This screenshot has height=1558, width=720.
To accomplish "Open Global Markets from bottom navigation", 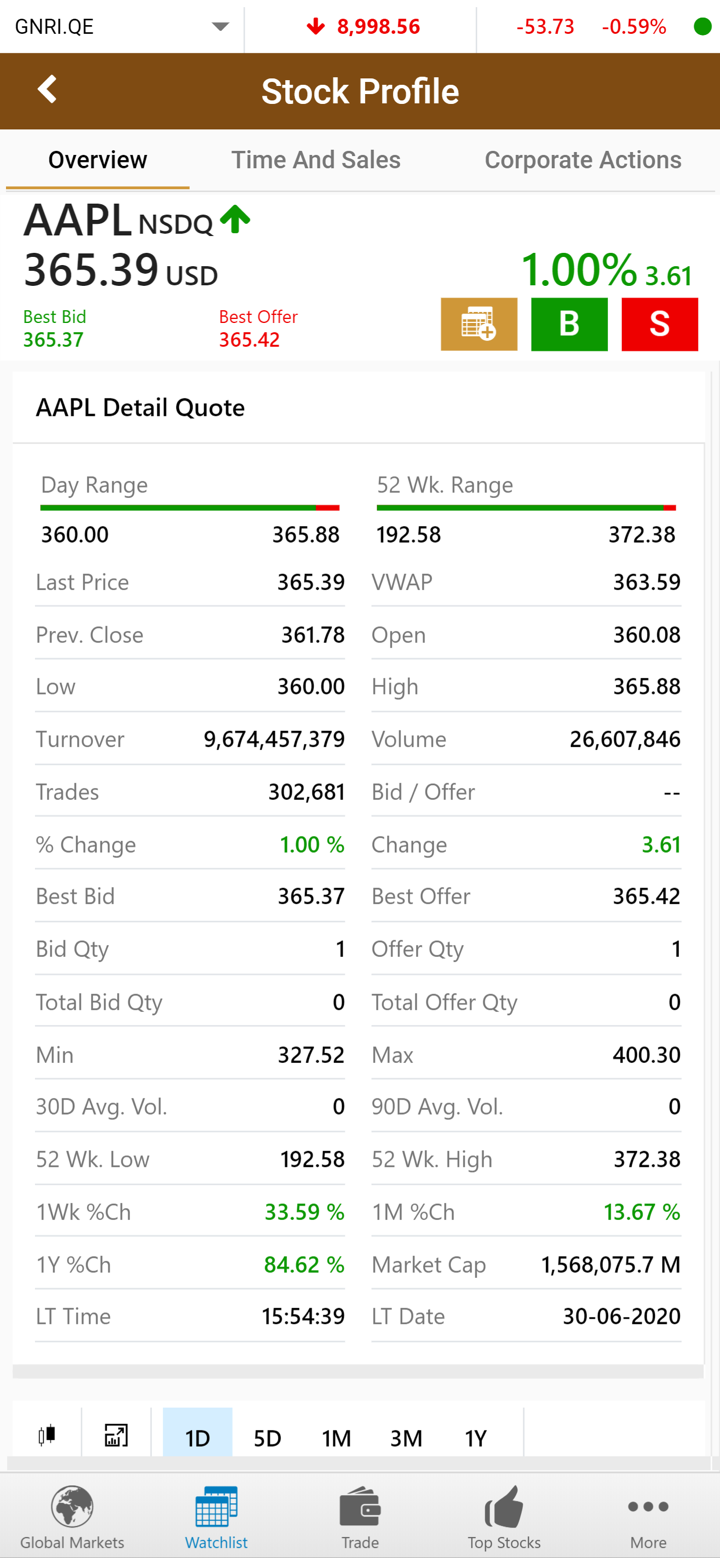I will tap(72, 1517).
